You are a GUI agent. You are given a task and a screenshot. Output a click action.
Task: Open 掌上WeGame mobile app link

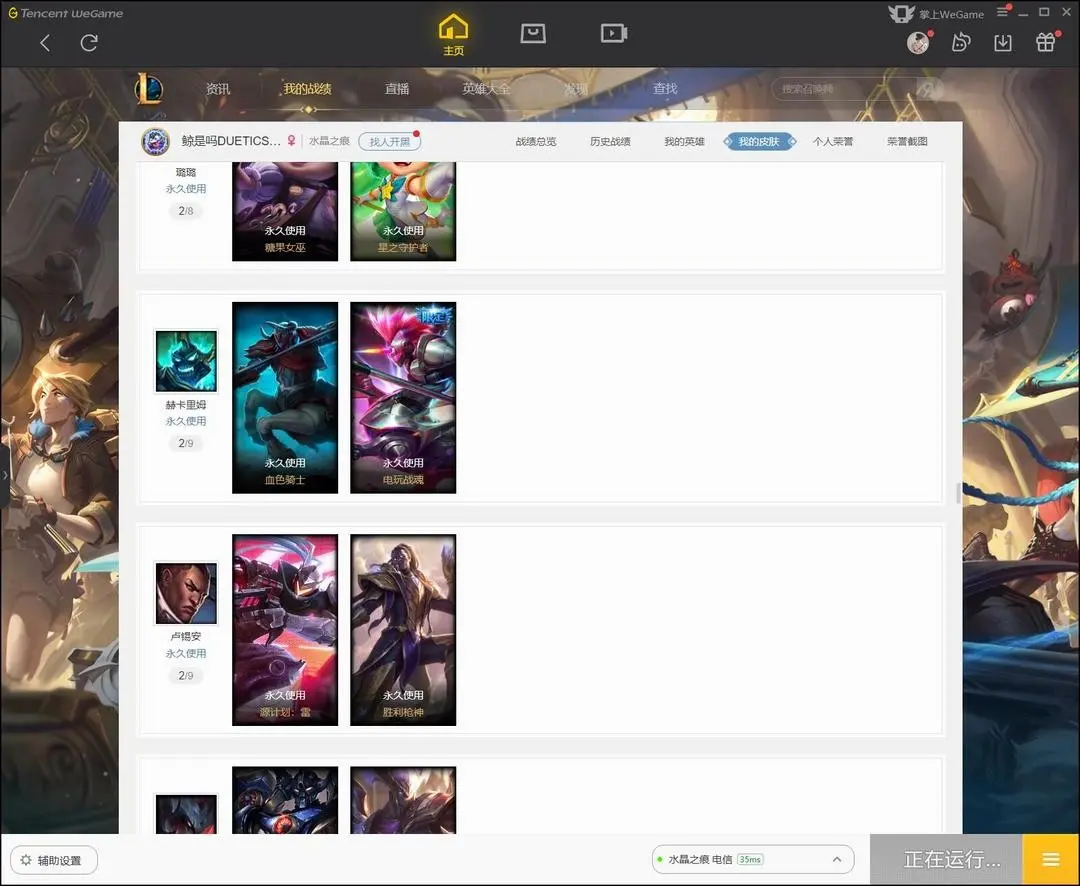click(936, 14)
